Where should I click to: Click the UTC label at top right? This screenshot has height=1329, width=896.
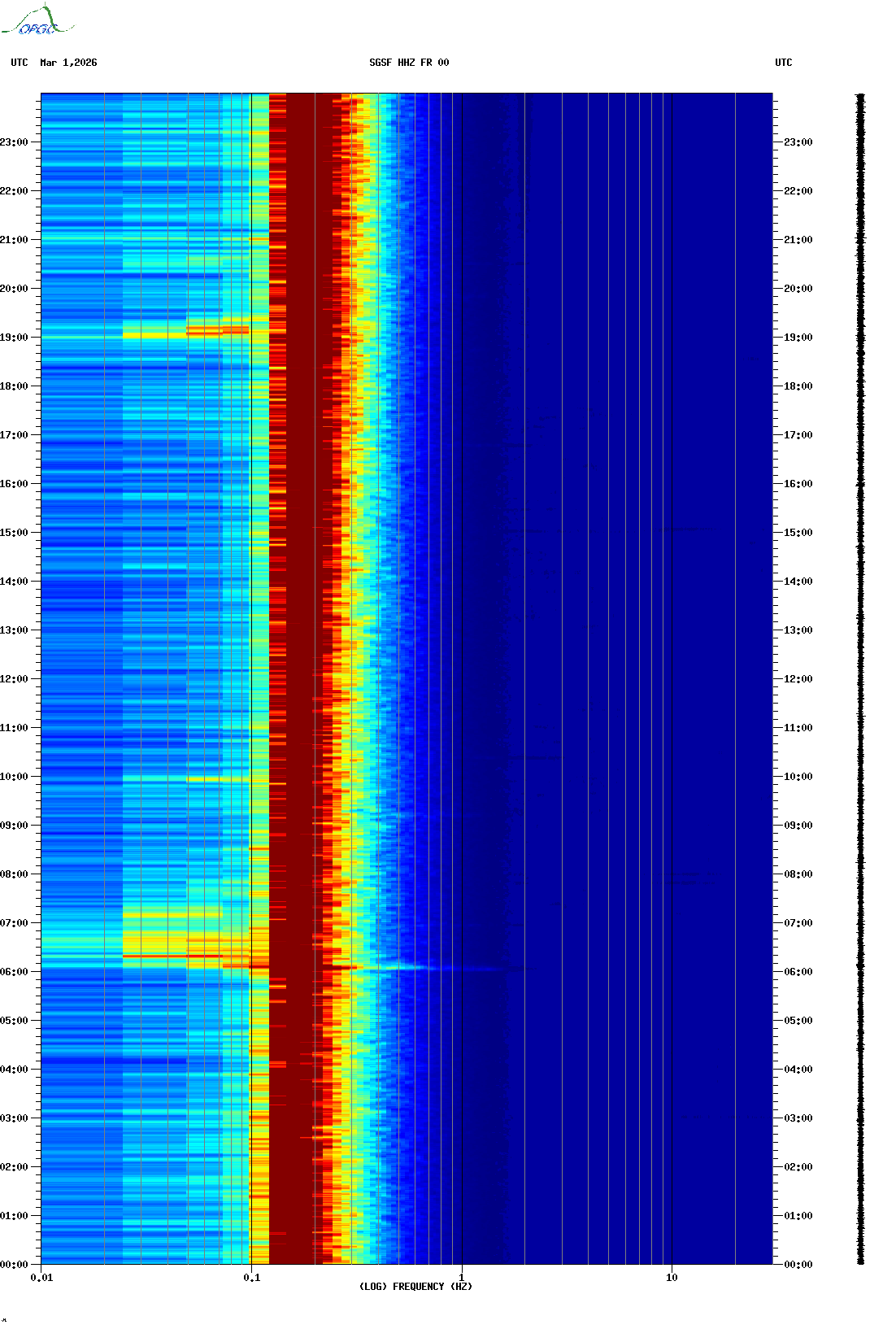(x=783, y=63)
